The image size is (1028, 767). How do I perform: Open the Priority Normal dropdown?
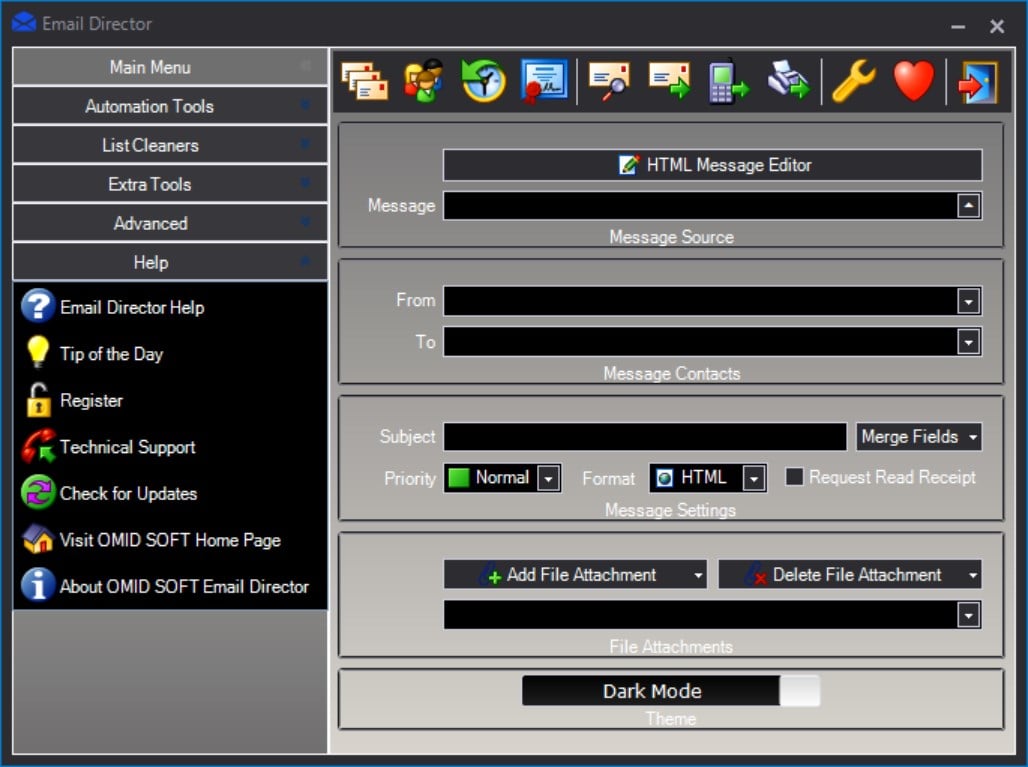[548, 479]
